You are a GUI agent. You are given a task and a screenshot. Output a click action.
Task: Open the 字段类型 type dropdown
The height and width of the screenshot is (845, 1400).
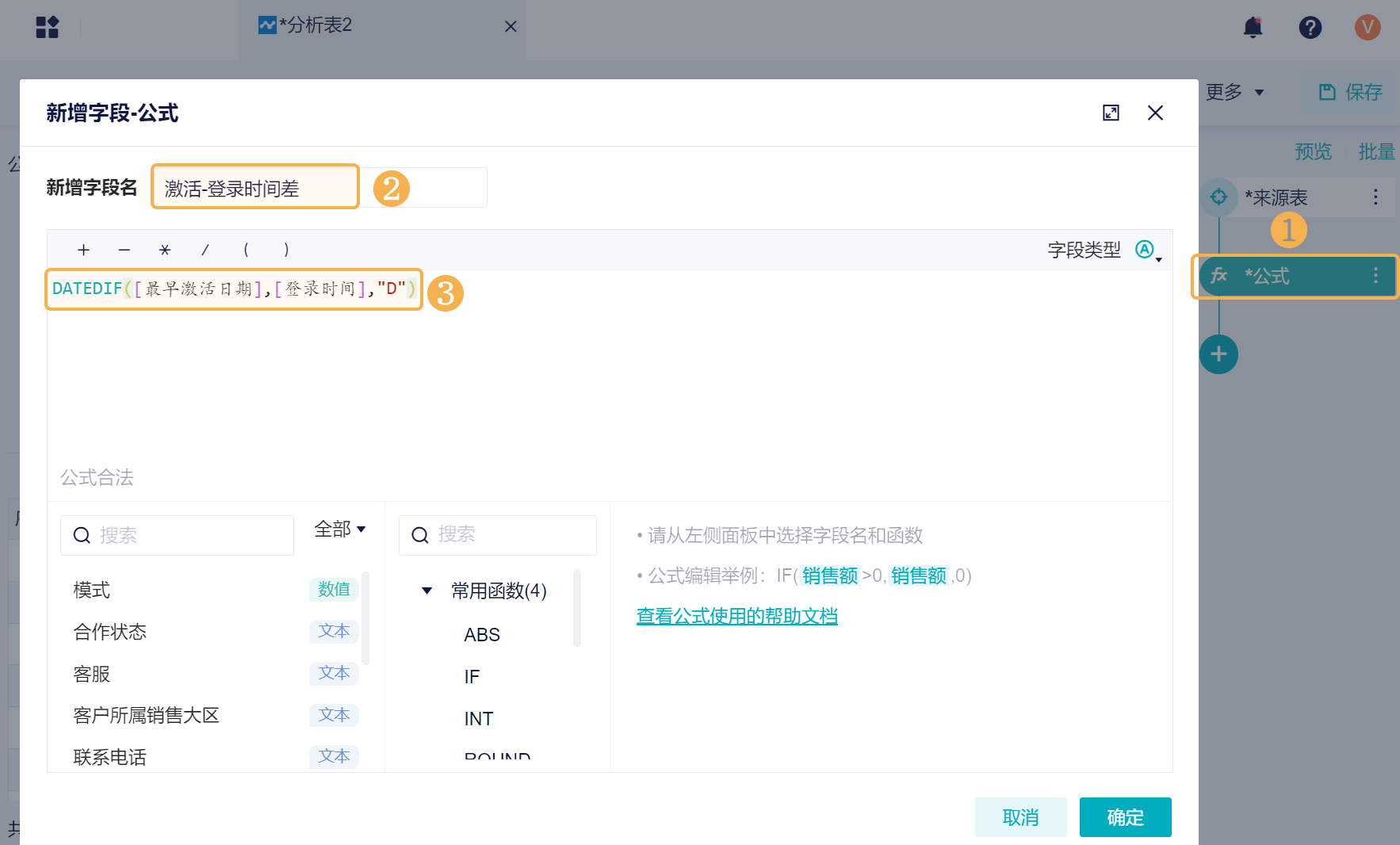[1148, 250]
